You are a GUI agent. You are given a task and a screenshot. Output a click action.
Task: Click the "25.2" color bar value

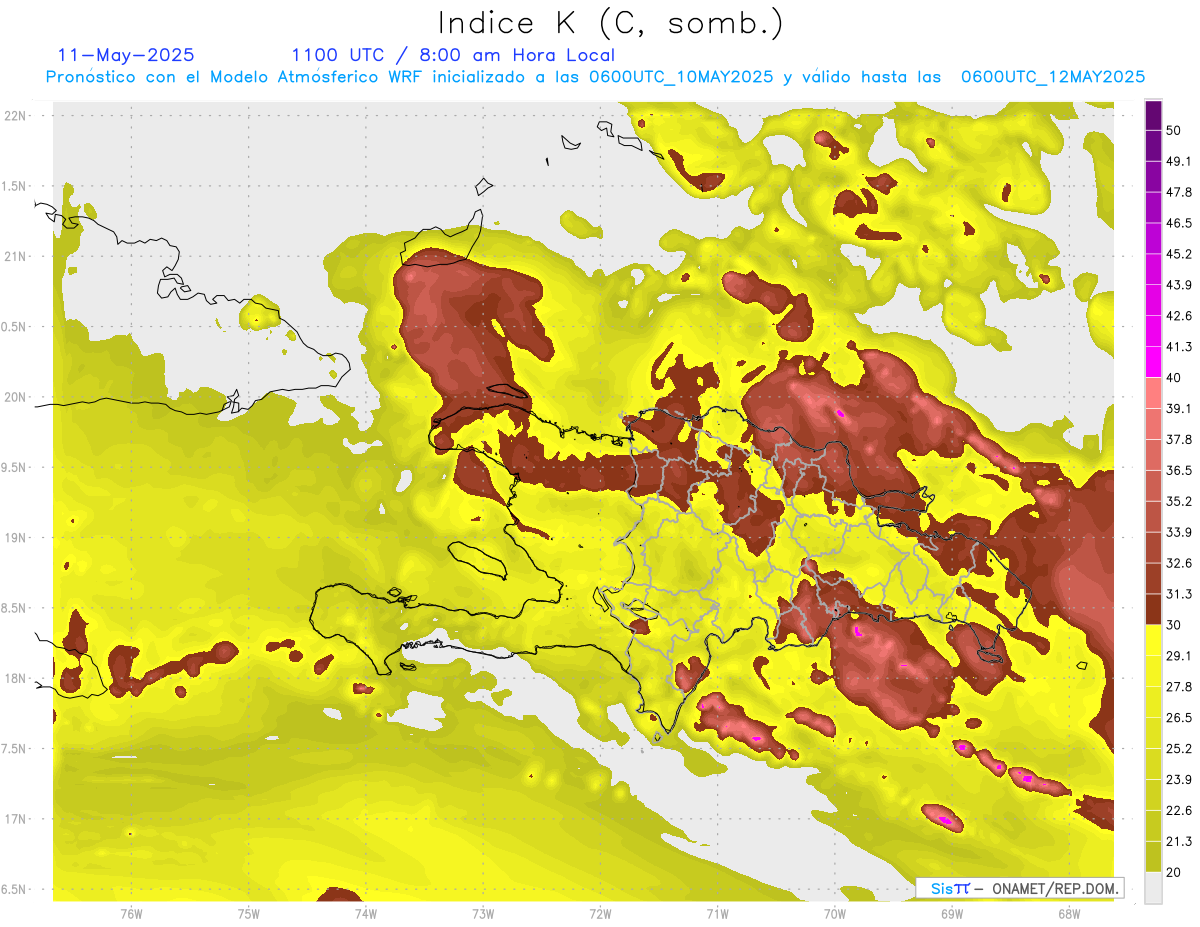1179,749
